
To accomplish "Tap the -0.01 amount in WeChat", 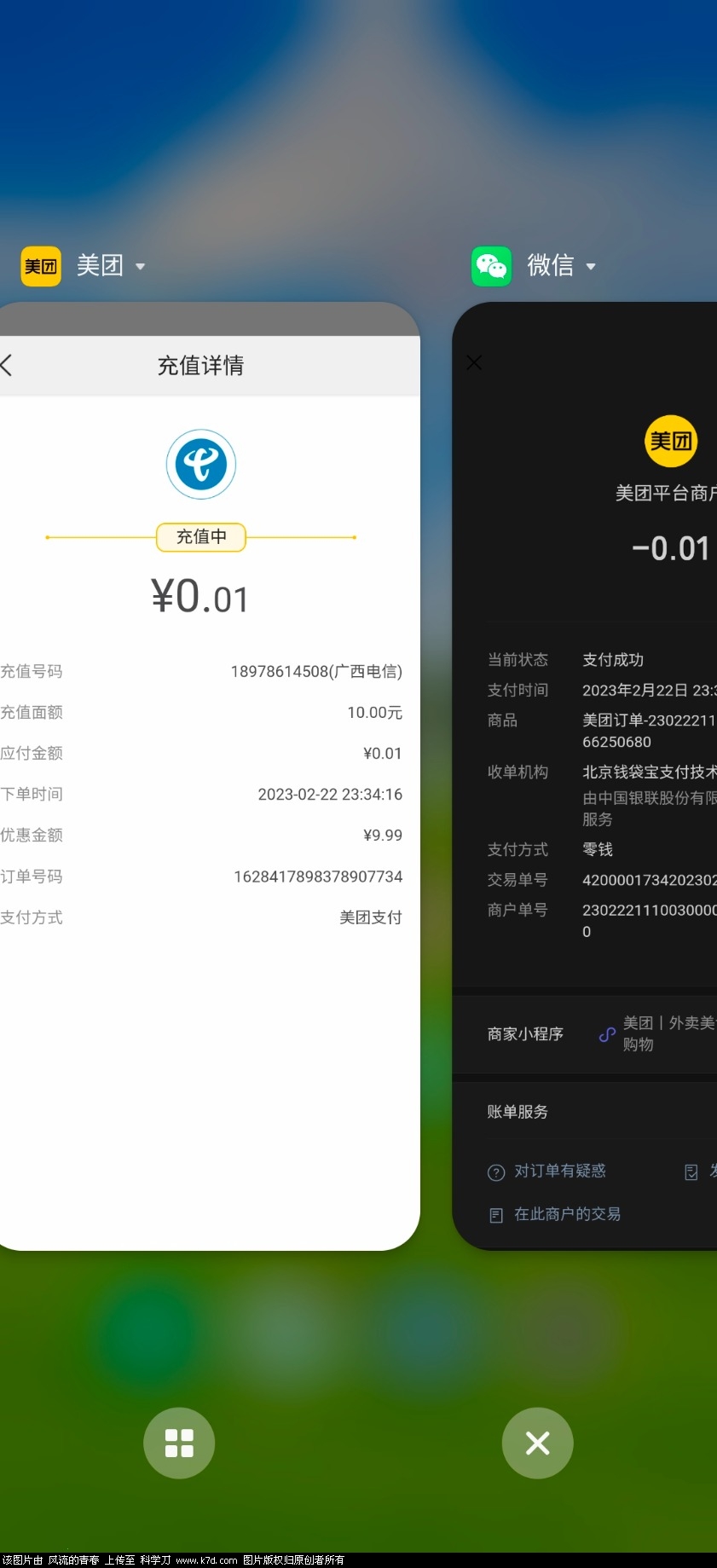I will [671, 549].
